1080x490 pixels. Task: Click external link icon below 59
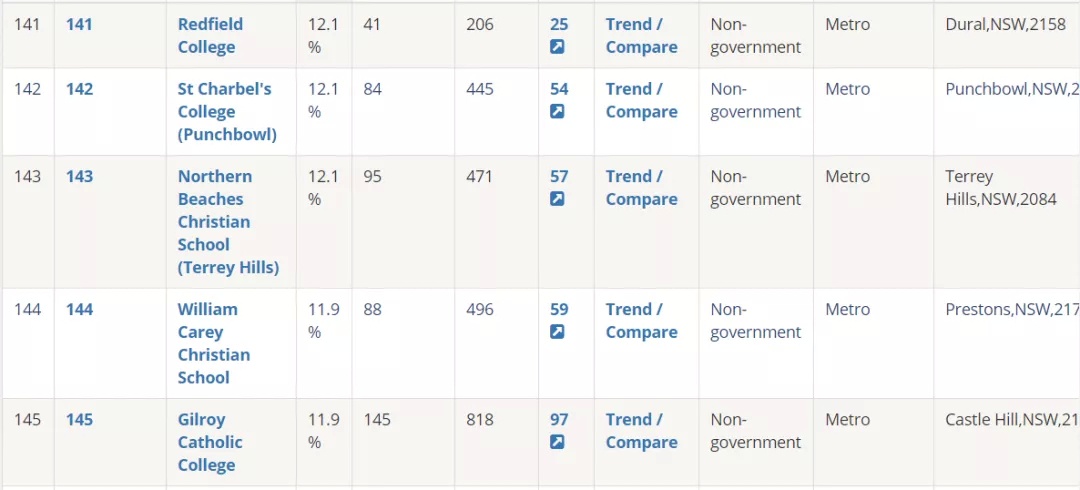pos(557,332)
